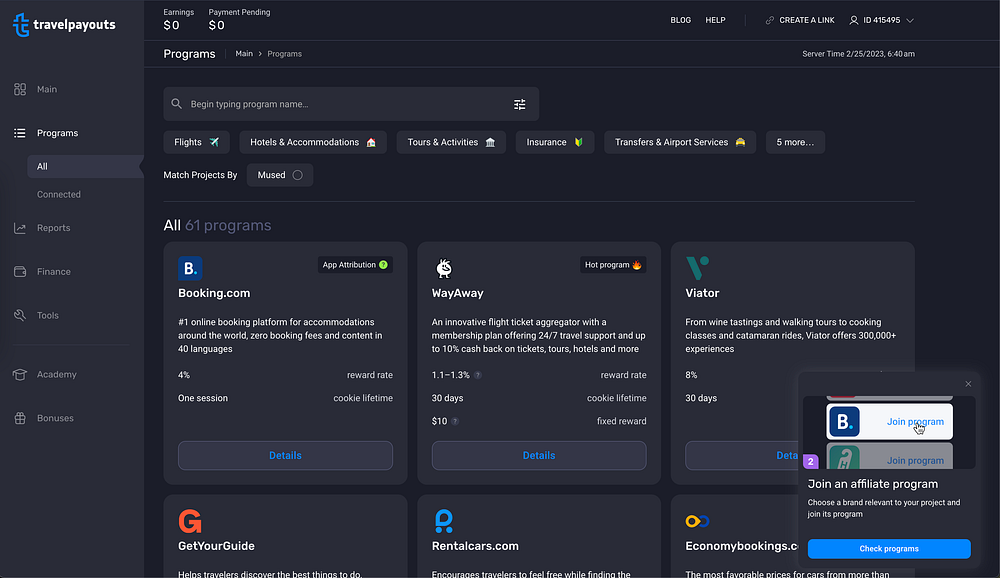Click the Check programs button
The image size is (1000, 578).
(889, 549)
